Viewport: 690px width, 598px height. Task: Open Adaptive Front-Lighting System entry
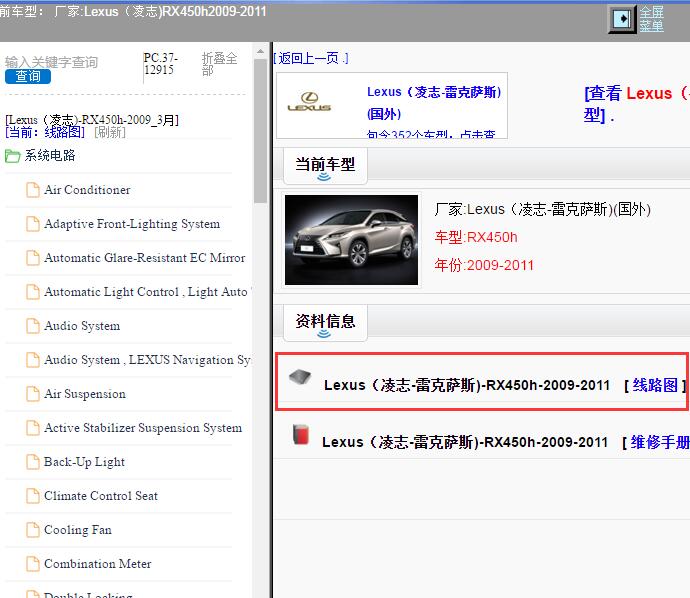[x=132, y=224]
